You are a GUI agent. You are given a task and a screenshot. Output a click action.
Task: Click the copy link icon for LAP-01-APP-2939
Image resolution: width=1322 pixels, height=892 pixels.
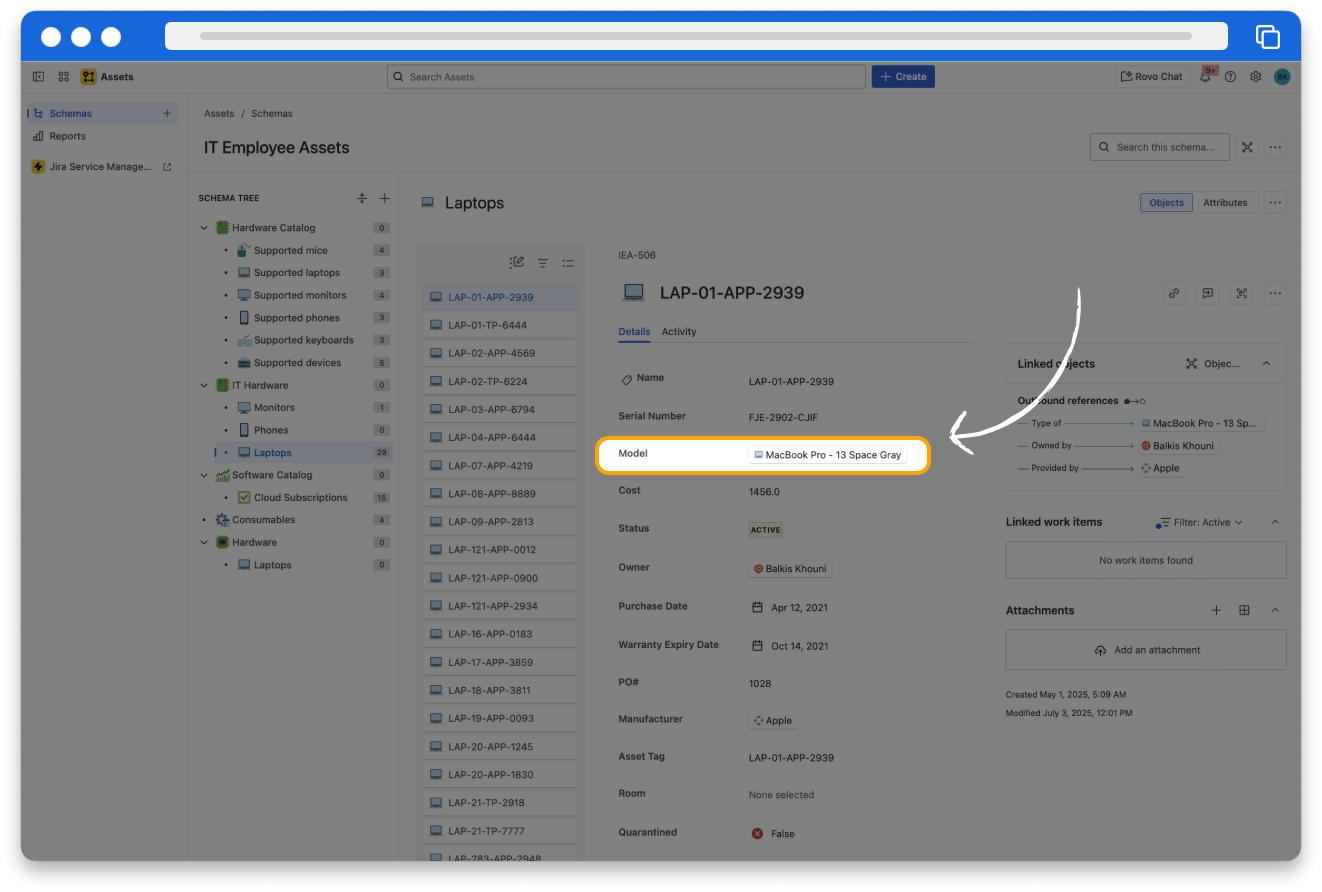(1174, 293)
